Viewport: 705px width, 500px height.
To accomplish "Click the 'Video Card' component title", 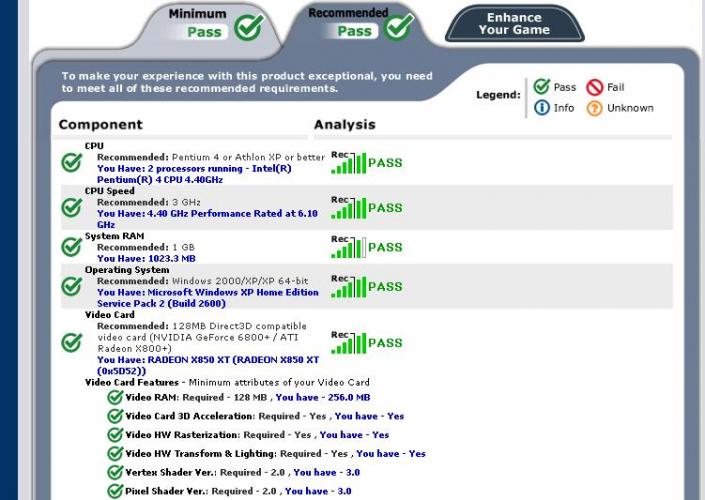I will [109, 315].
